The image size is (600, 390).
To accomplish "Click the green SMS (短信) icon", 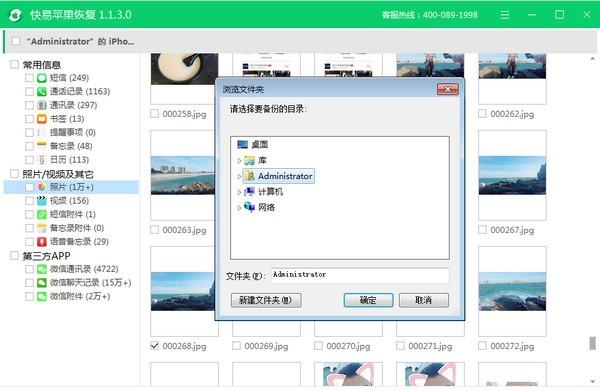I will (x=42, y=78).
